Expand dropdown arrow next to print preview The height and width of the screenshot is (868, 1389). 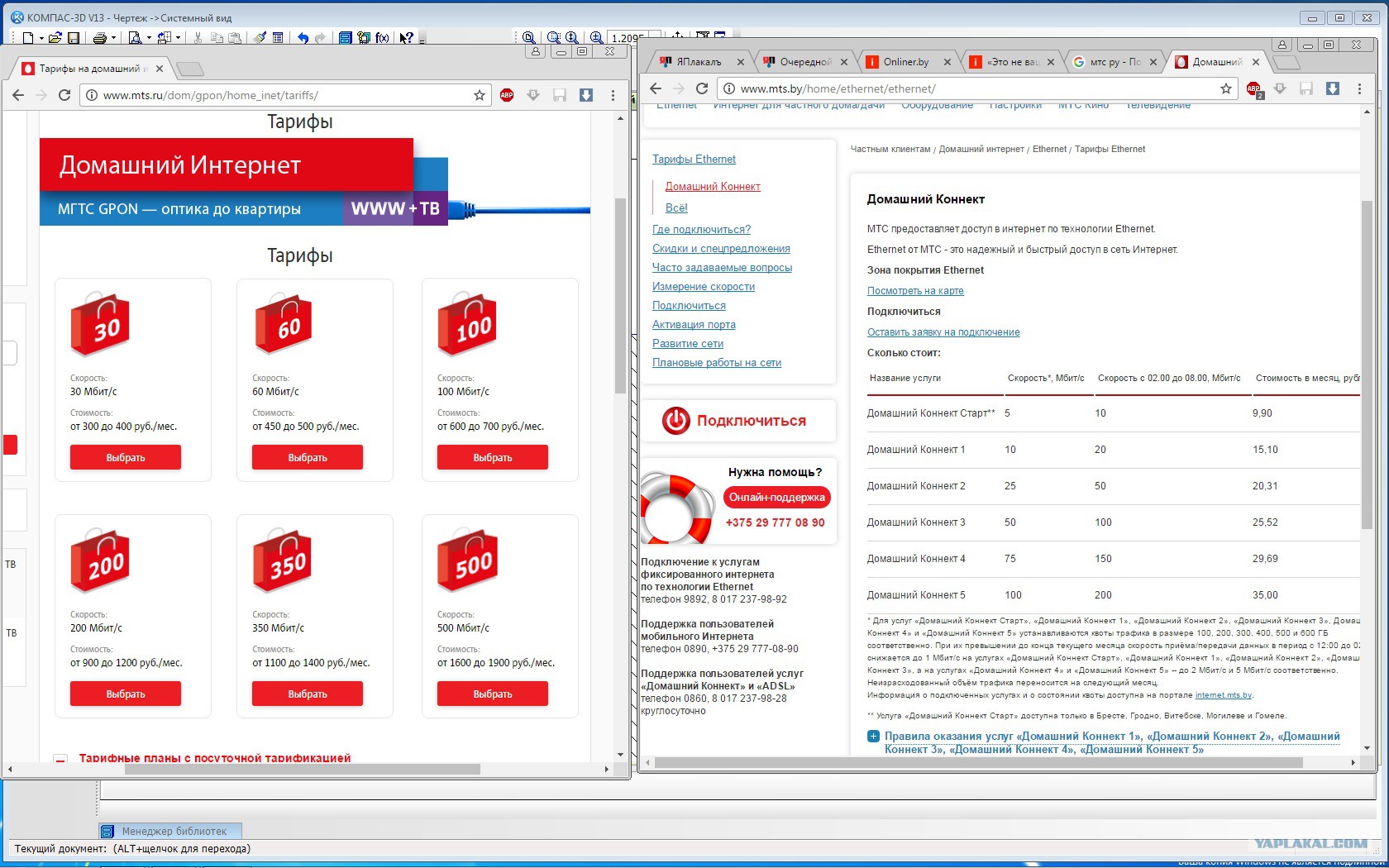coord(149,38)
